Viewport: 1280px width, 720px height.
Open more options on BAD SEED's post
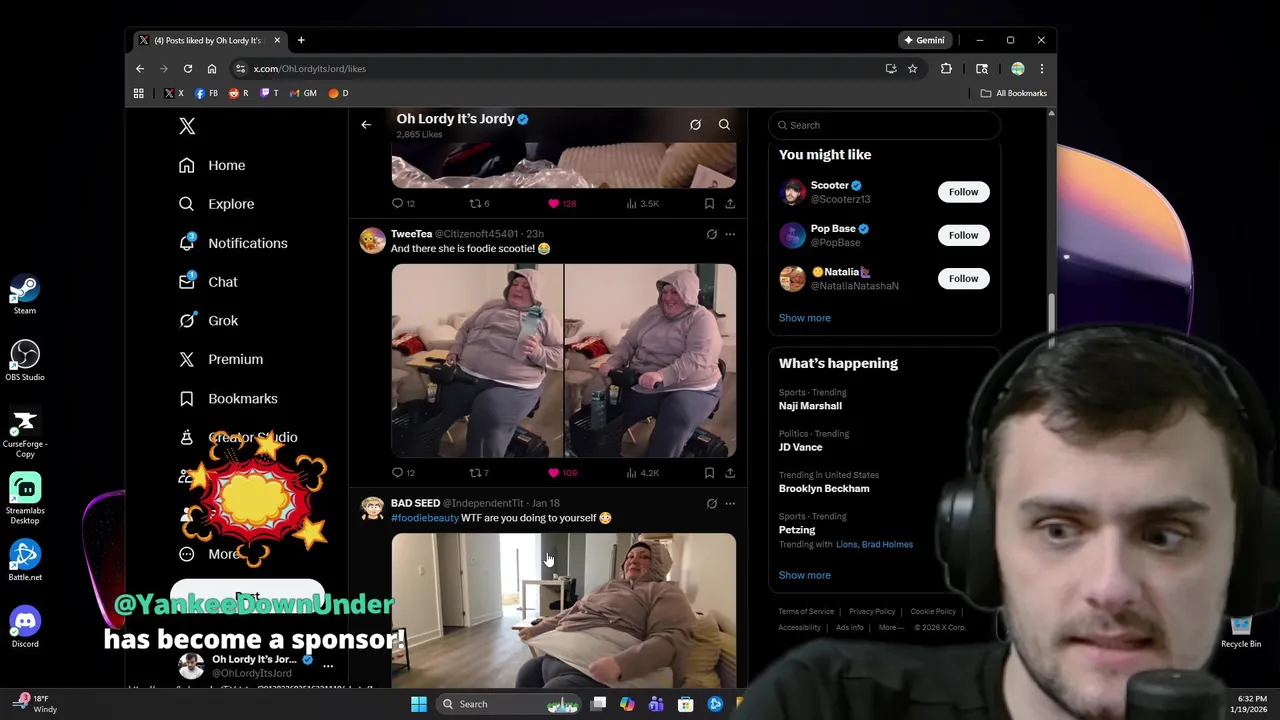click(730, 503)
